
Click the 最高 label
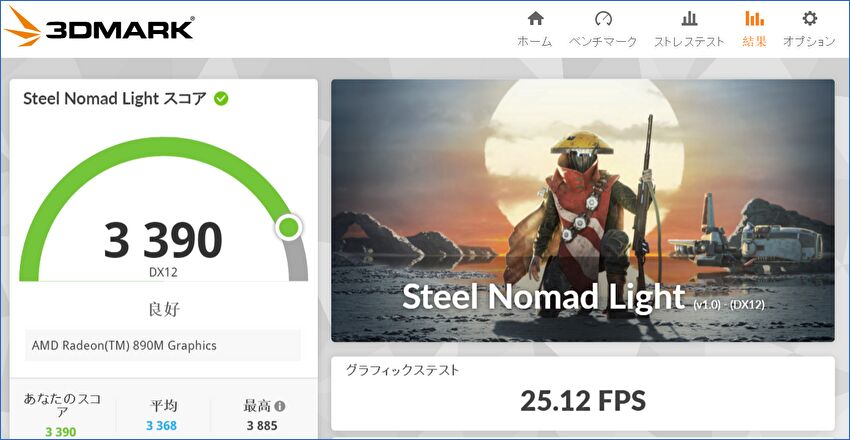[x=257, y=406]
